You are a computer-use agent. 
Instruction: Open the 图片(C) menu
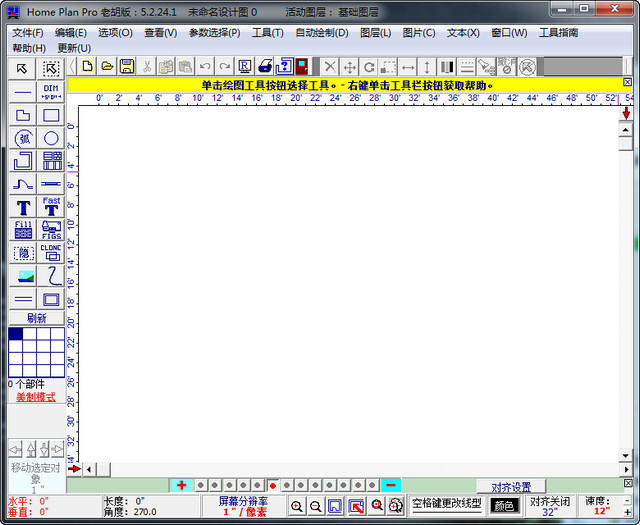click(419, 33)
